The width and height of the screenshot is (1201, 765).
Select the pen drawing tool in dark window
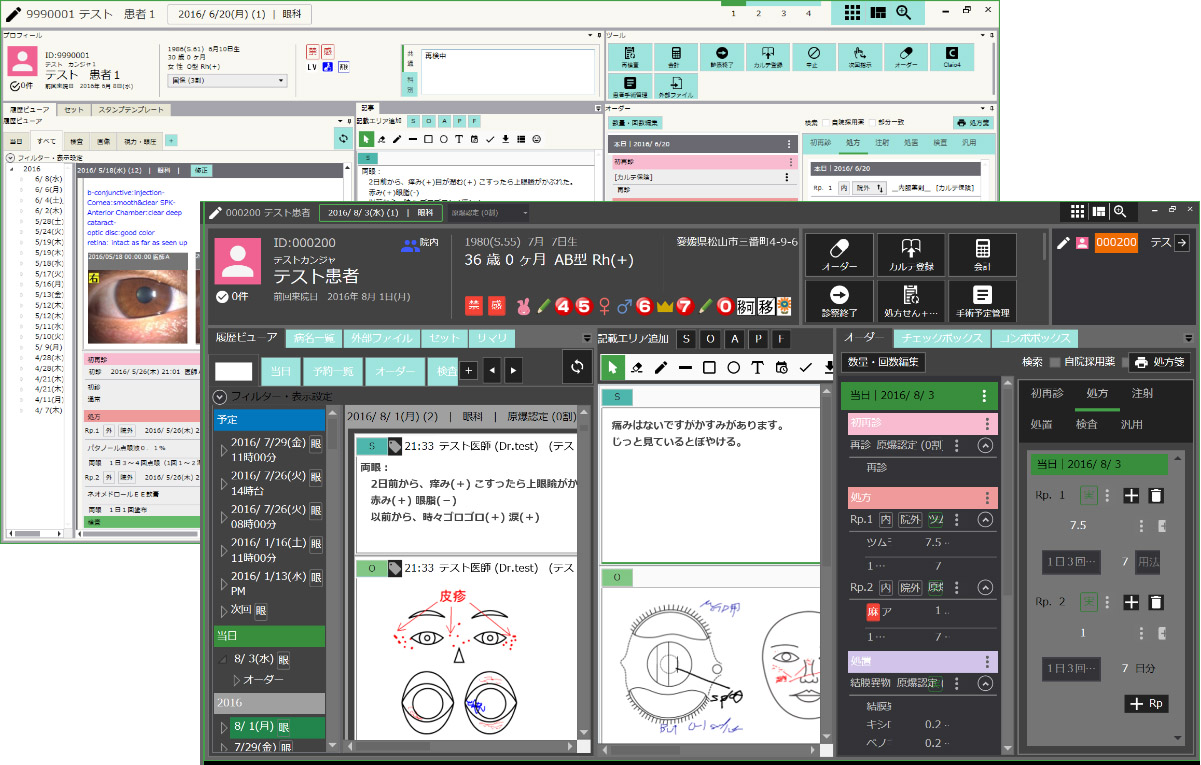[x=661, y=368]
